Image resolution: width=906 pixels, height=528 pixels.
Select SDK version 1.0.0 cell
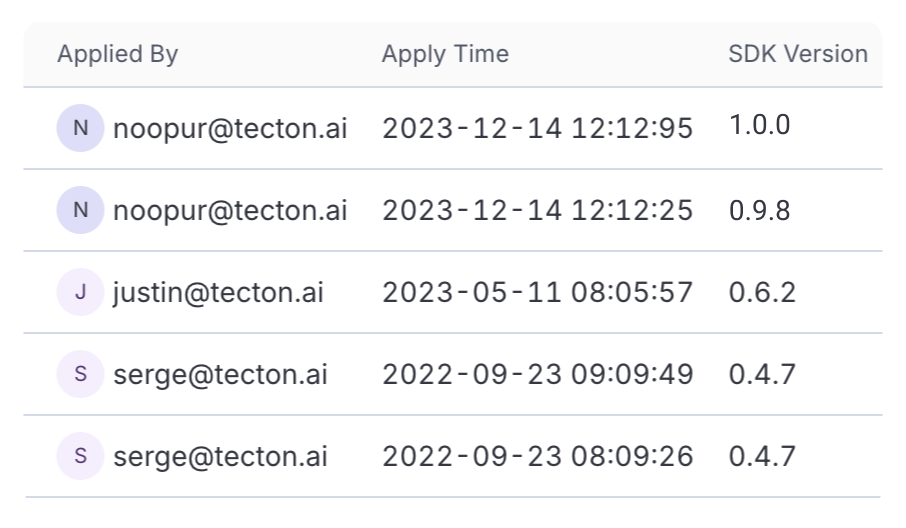point(759,125)
